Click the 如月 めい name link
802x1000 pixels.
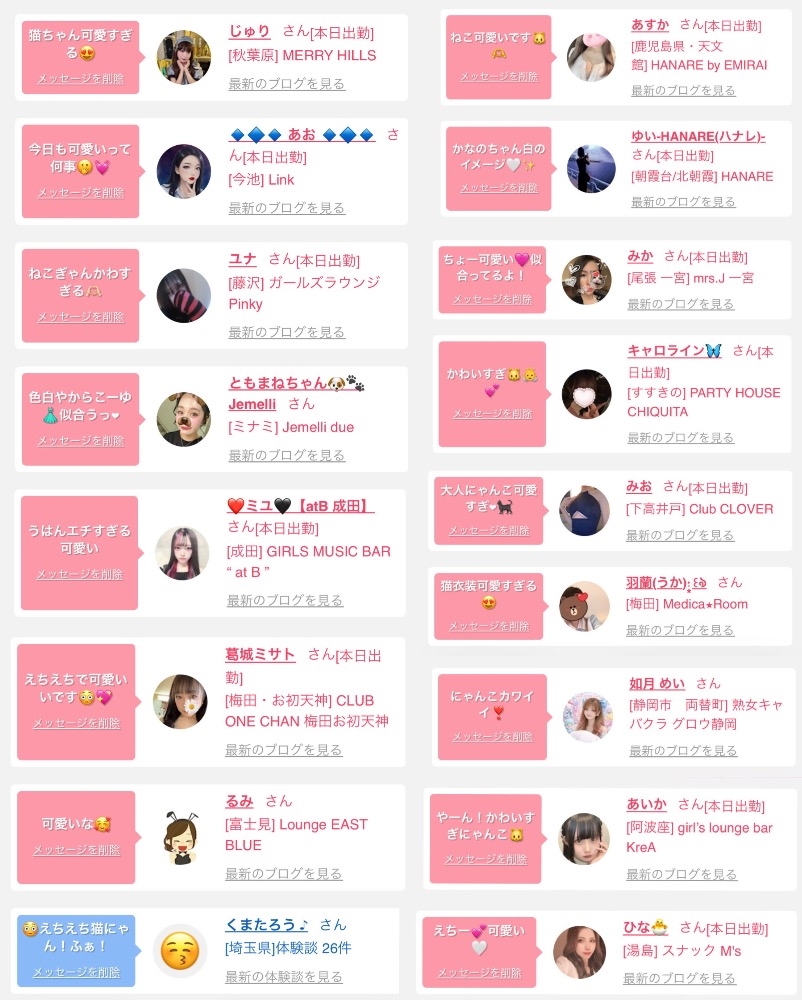click(657, 684)
